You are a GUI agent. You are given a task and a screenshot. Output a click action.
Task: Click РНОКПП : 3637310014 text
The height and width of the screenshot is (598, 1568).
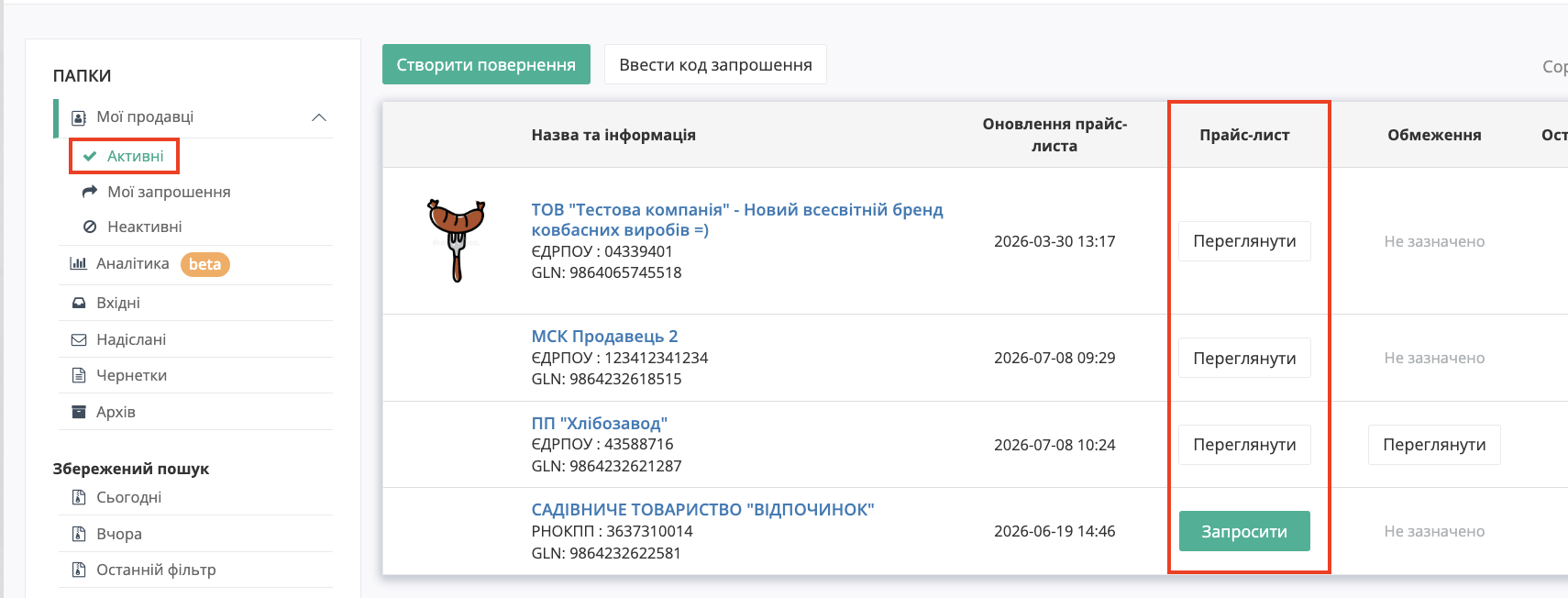click(612, 531)
